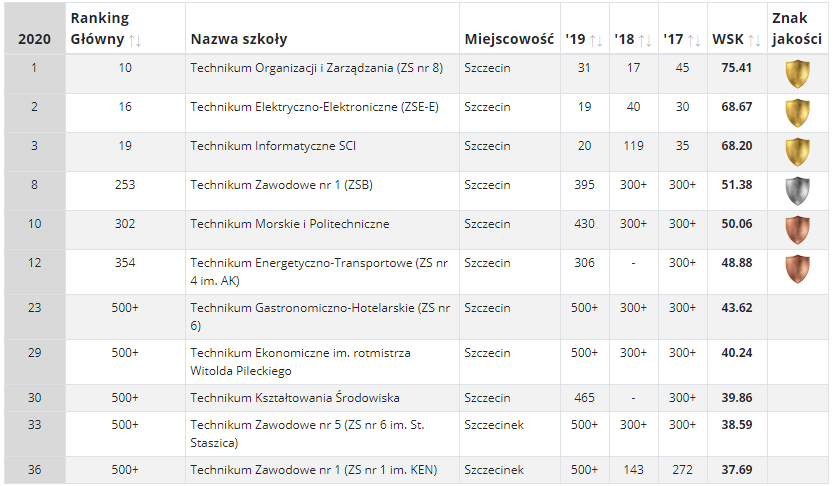The width and height of the screenshot is (833, 486).
Task: Click bronze shield for Technikum Morskie i Politechniczne
Action: click(797, 230)
